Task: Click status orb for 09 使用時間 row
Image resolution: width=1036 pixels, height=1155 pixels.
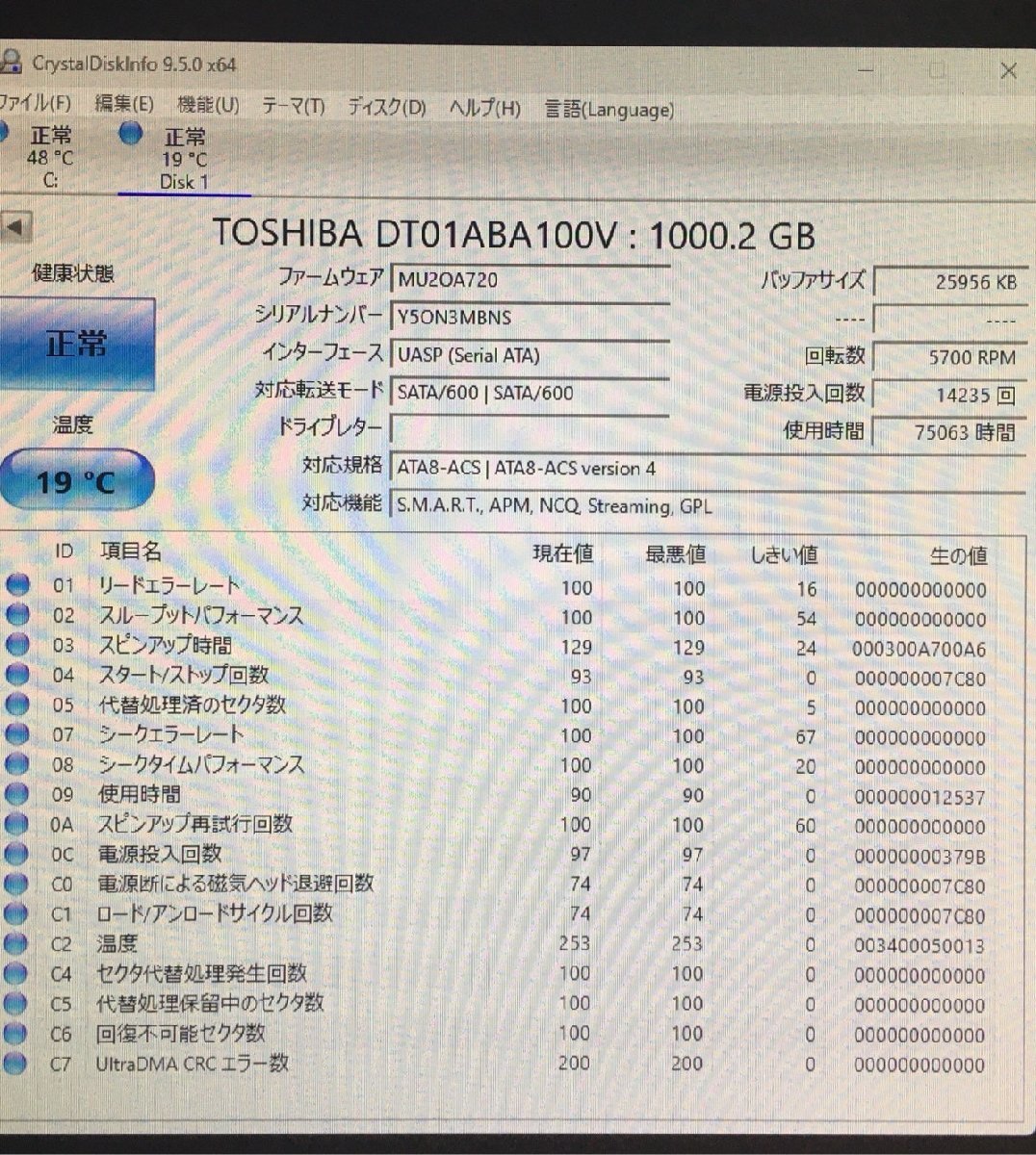Action: 16,794
